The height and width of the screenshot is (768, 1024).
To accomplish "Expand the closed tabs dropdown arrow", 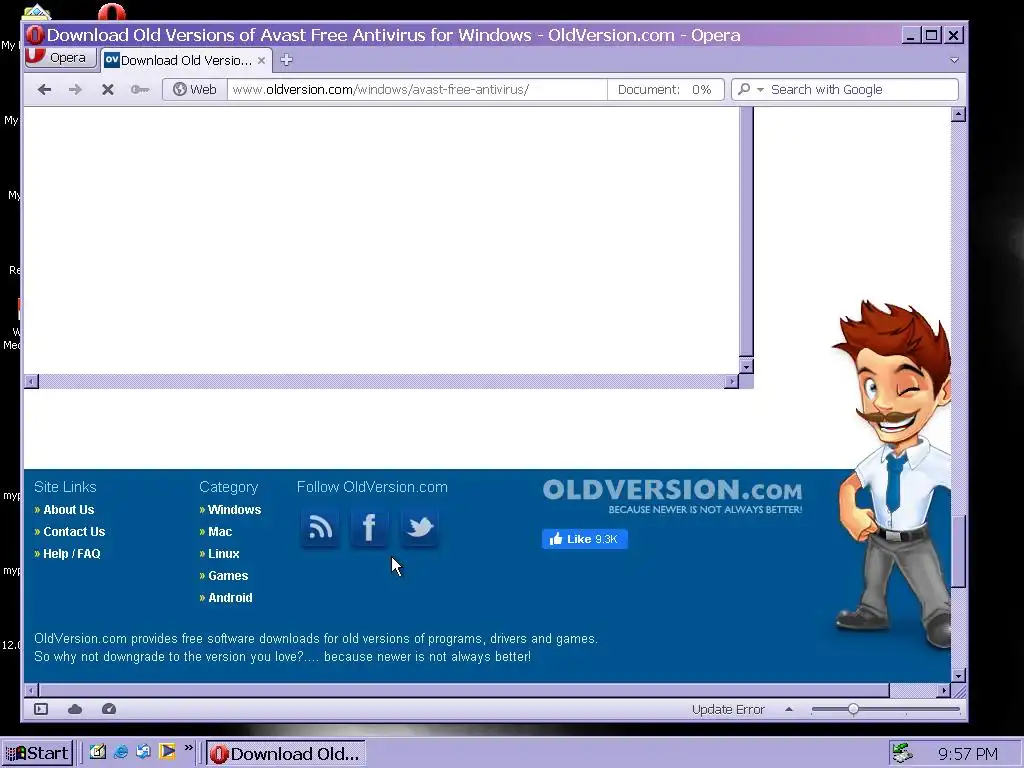I will [x=954, y=60].
